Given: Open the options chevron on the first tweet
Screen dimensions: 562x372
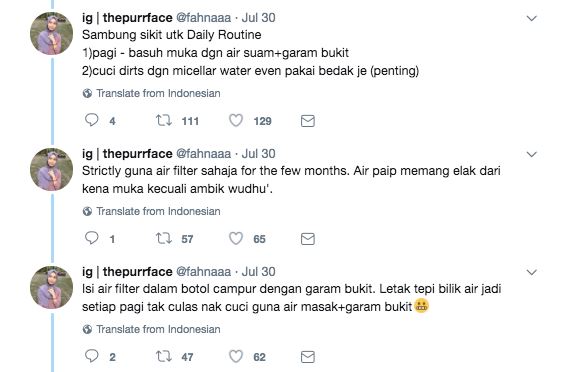Looking at the screenshot, I should (532, 18).
